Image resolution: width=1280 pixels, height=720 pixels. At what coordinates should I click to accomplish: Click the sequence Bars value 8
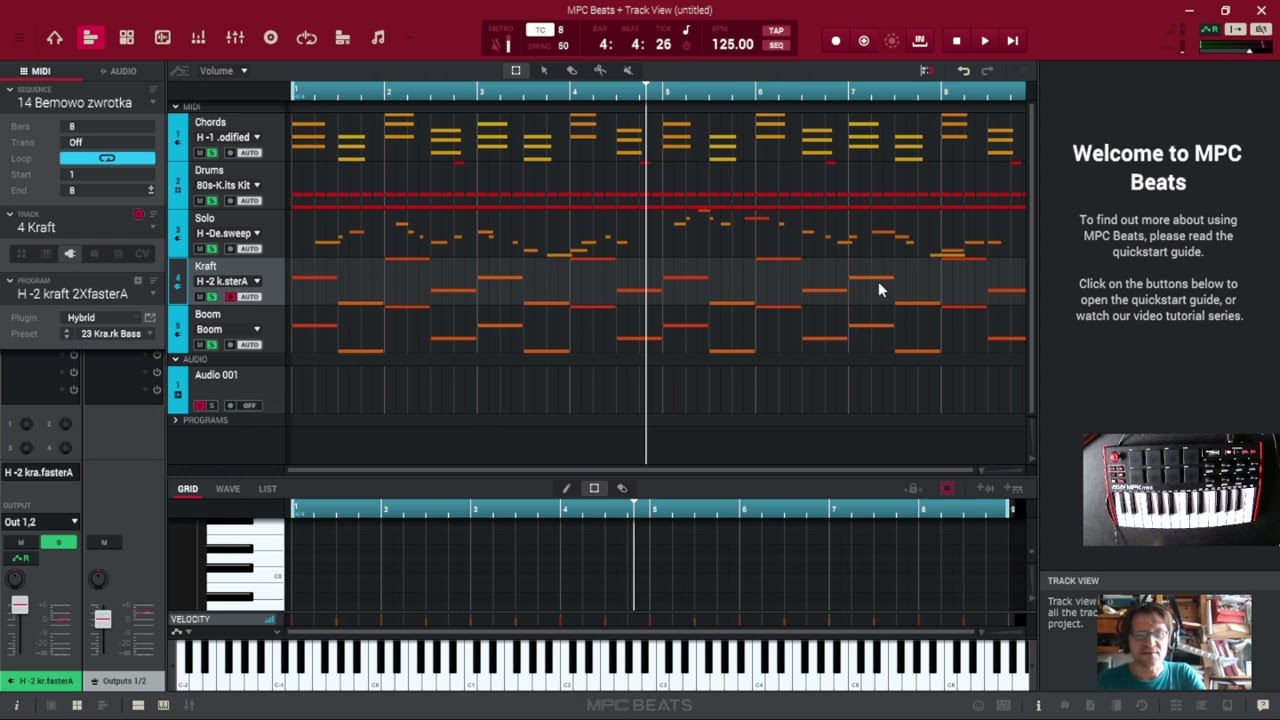(108, 127)
